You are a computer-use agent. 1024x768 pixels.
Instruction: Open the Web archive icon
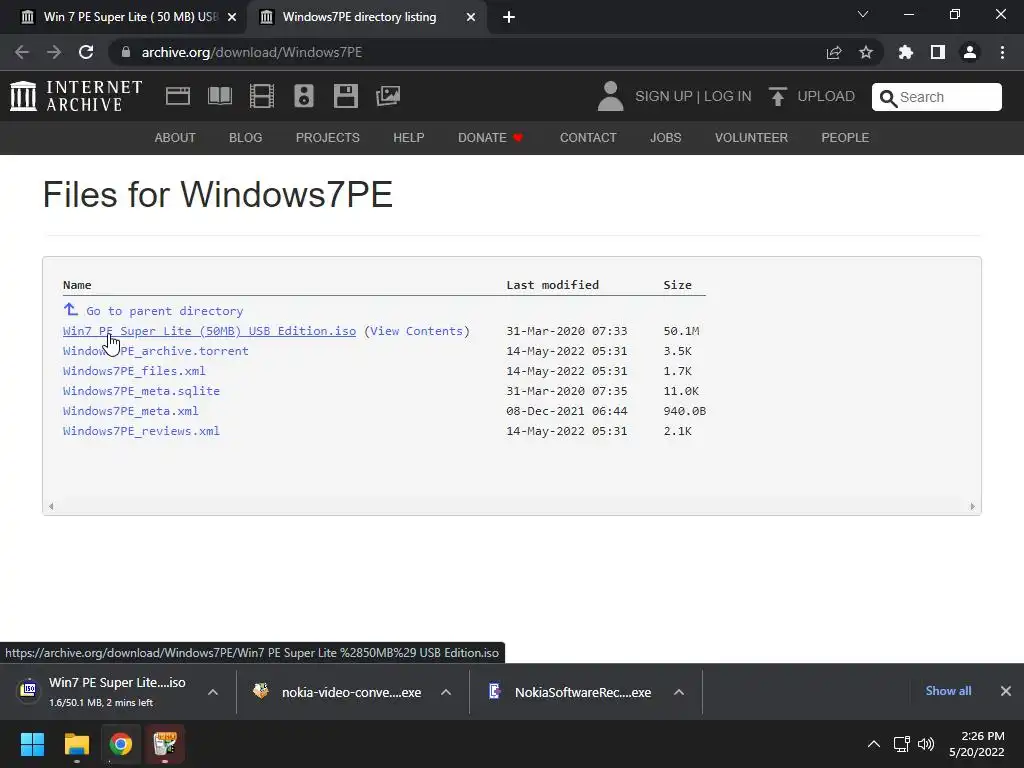(178, 96)
